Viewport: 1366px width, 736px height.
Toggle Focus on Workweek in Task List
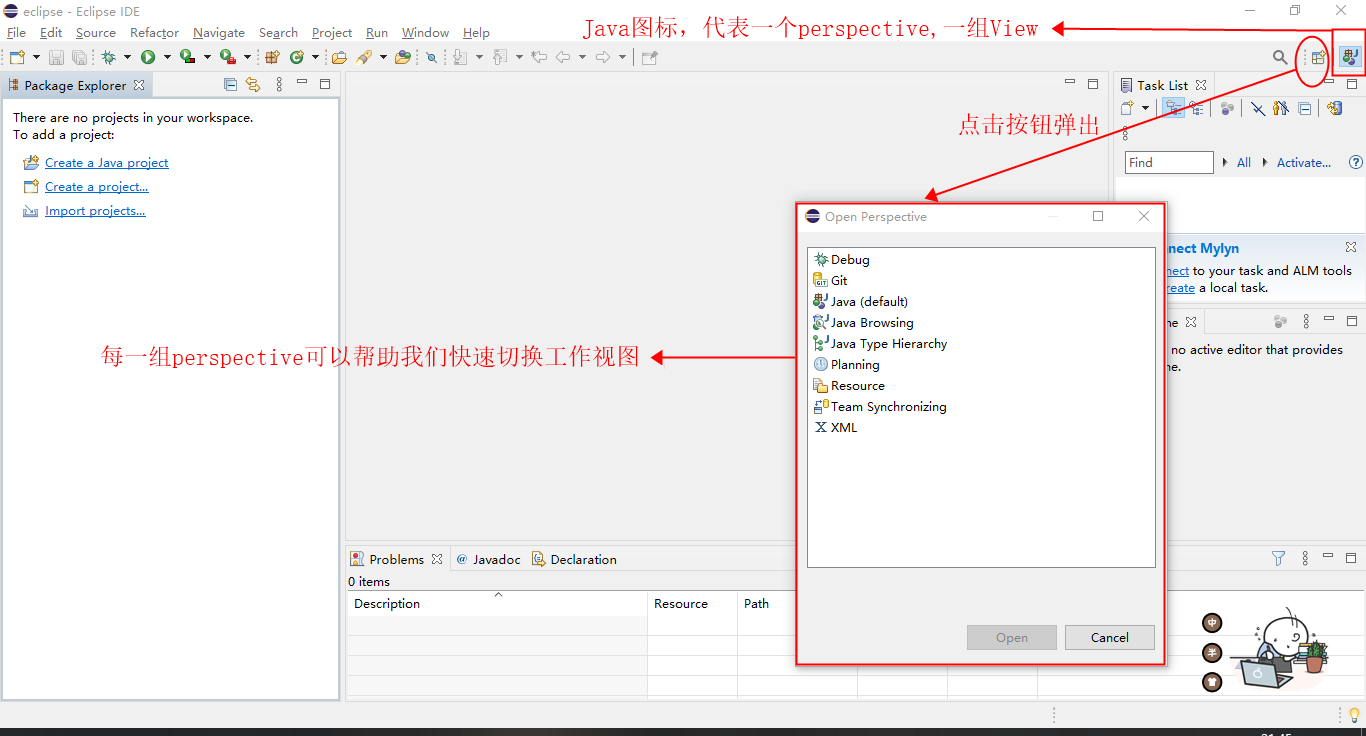coord(1227,108)
